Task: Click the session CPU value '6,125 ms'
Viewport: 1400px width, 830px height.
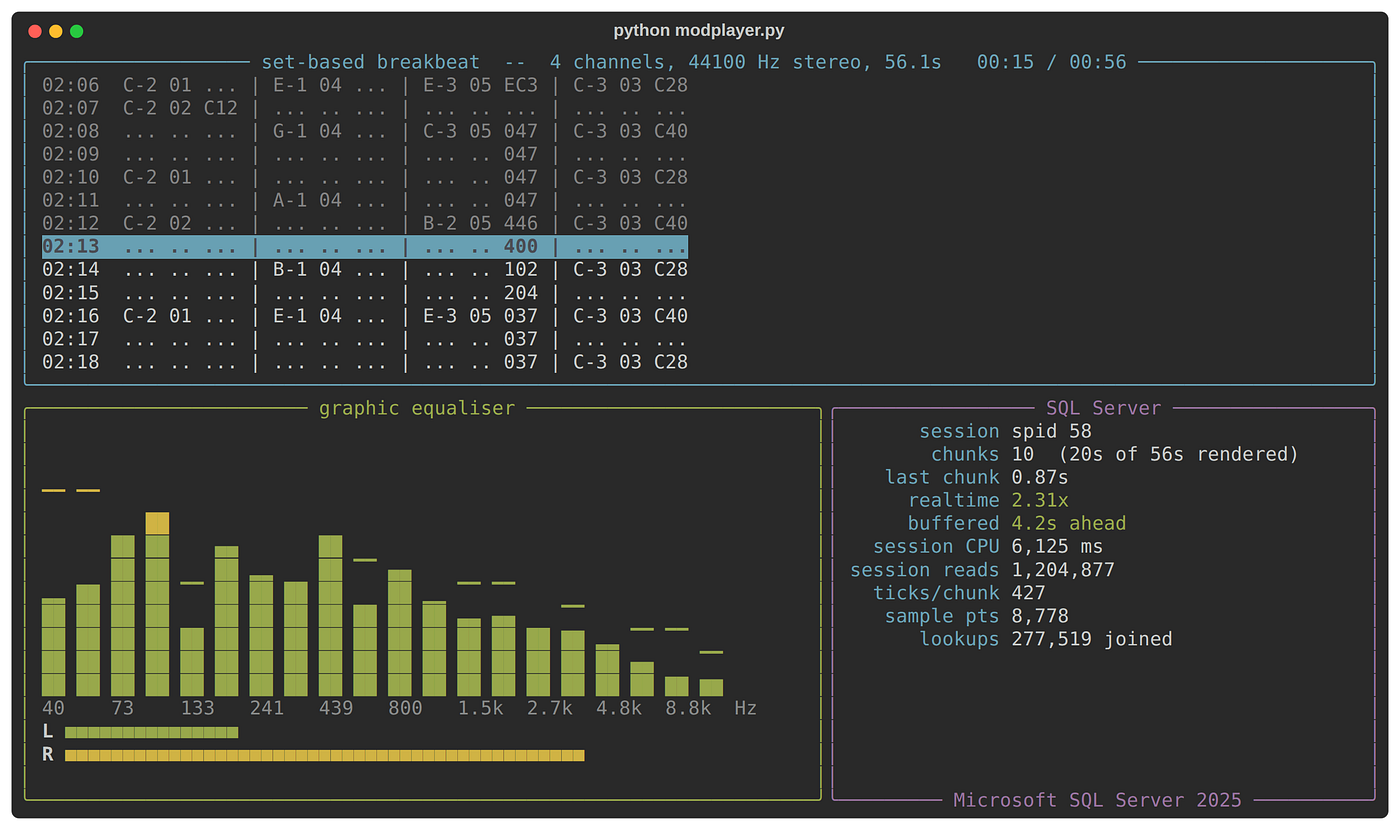Action: click(1058, 546)
